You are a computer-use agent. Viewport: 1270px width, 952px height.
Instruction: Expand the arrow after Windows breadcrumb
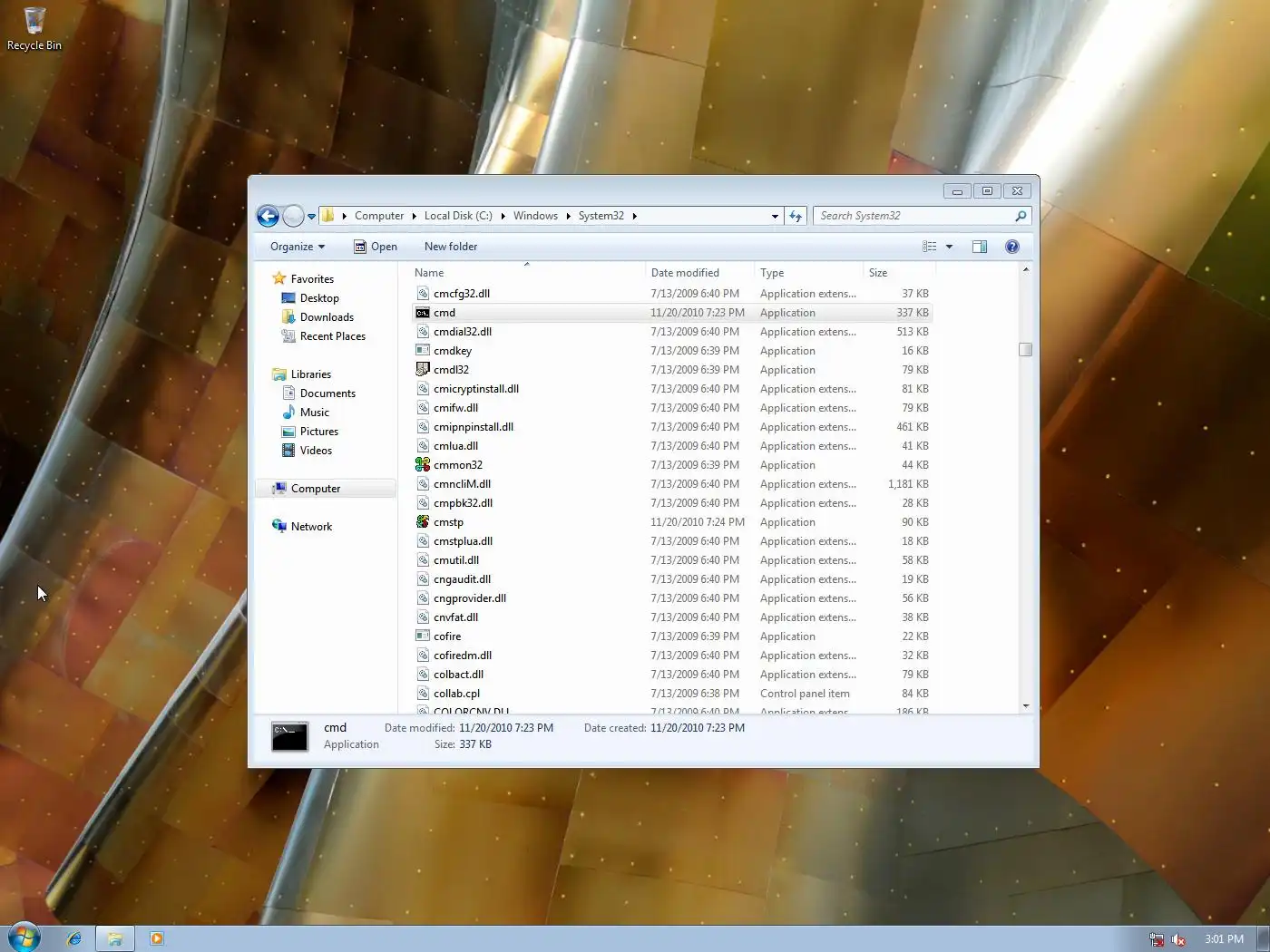[x=568, y=216]
